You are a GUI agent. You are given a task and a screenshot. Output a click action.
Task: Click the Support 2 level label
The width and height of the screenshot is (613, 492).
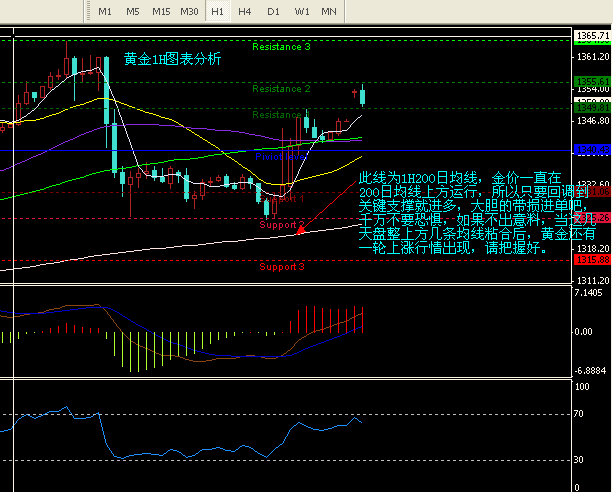pyautogui.click(x=281, y=225)
